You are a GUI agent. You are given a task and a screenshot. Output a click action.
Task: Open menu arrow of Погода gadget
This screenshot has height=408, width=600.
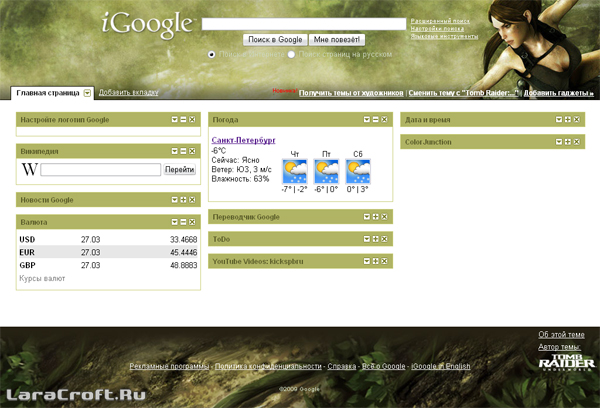[367, 120]
